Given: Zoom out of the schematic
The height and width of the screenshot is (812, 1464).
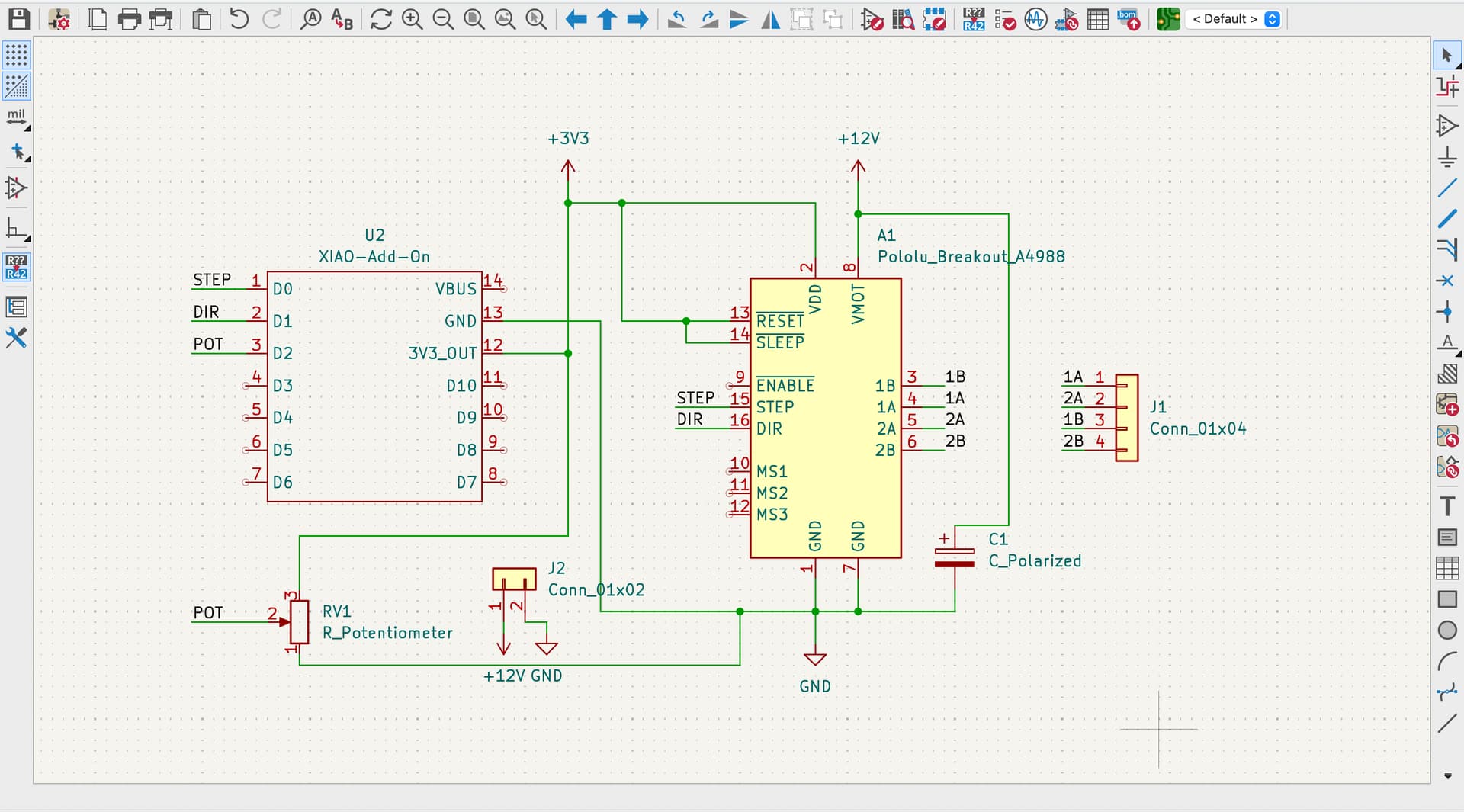Looking at the screenshot, I should [443, 19].
